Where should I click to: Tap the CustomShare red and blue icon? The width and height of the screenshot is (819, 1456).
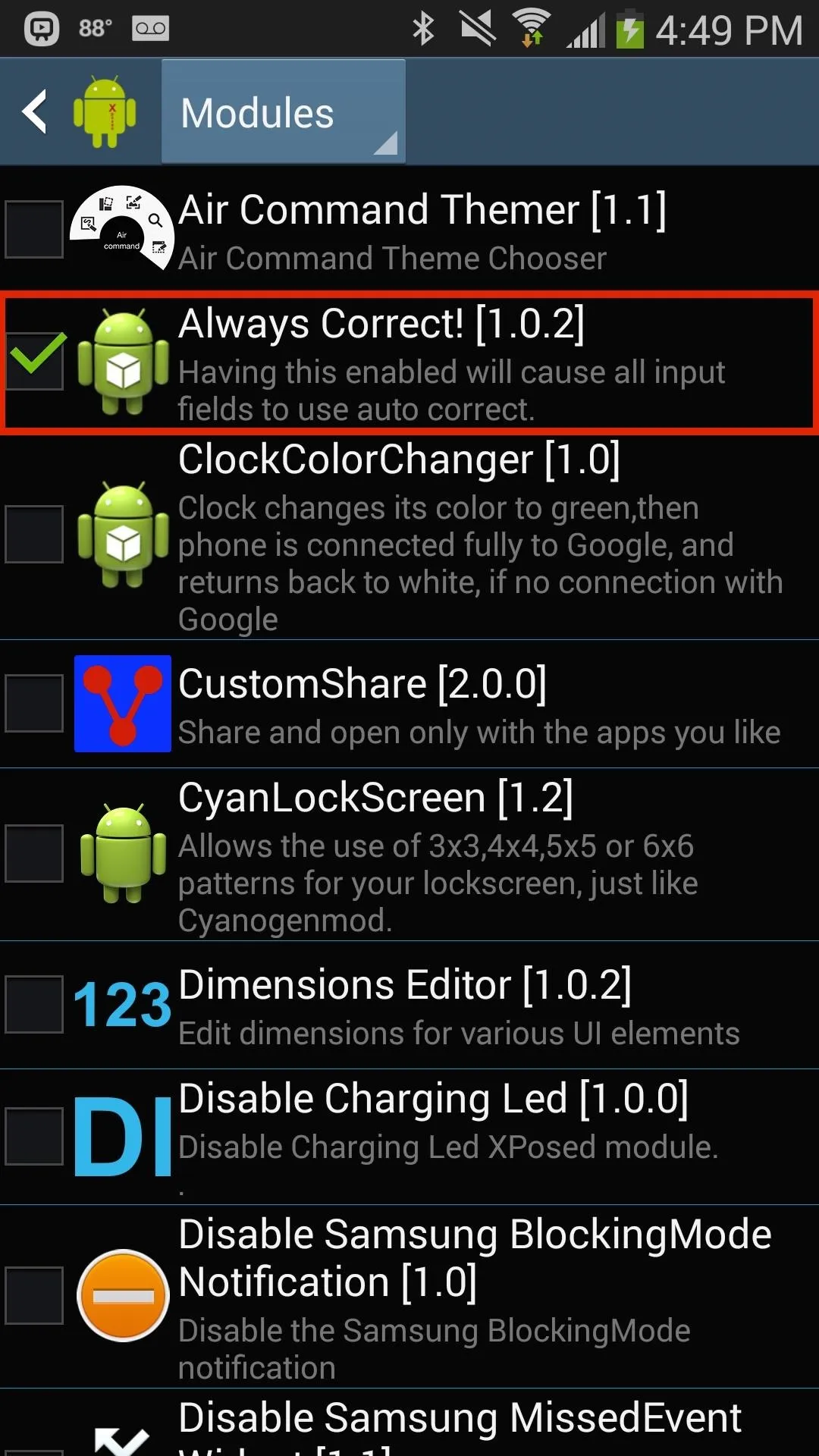[x=122, y=704]
